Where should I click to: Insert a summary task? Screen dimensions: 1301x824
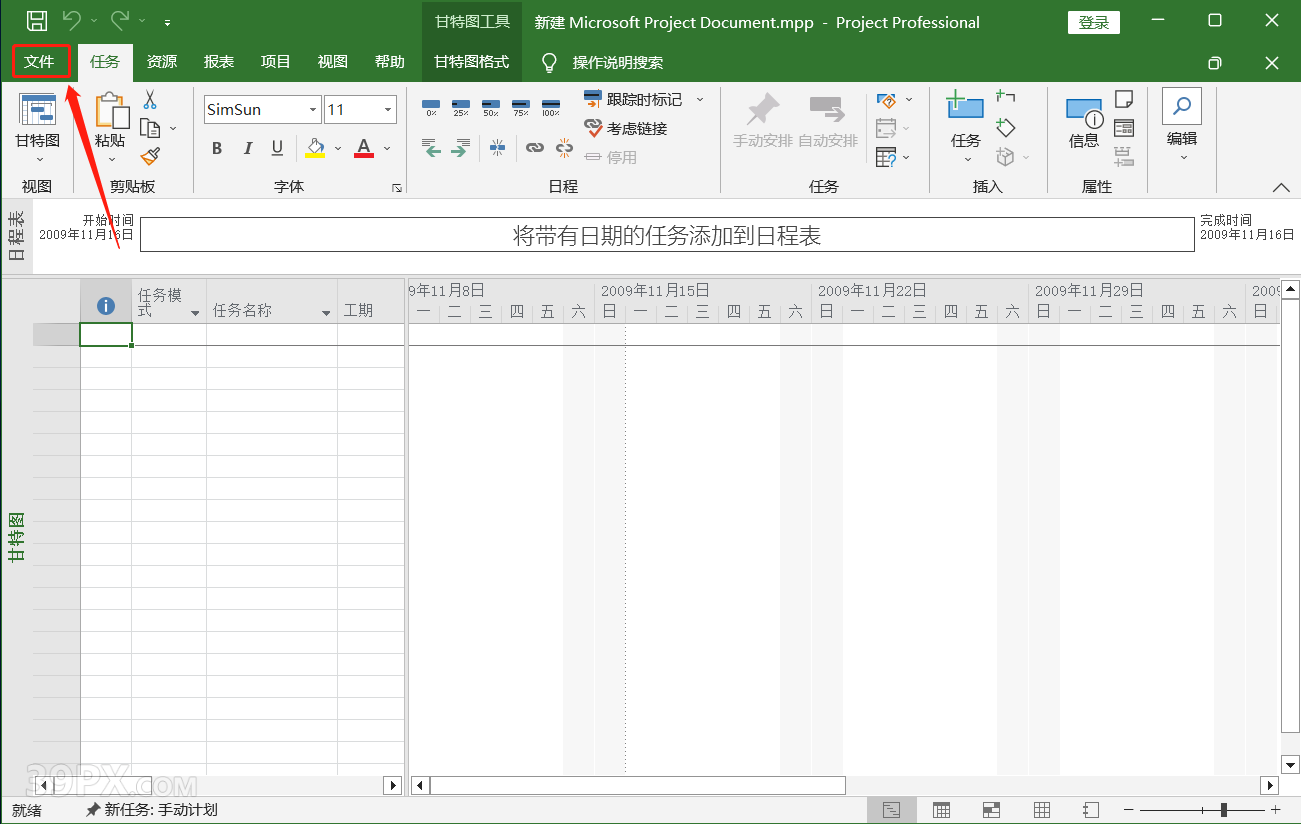click(x=1006, y=97)
